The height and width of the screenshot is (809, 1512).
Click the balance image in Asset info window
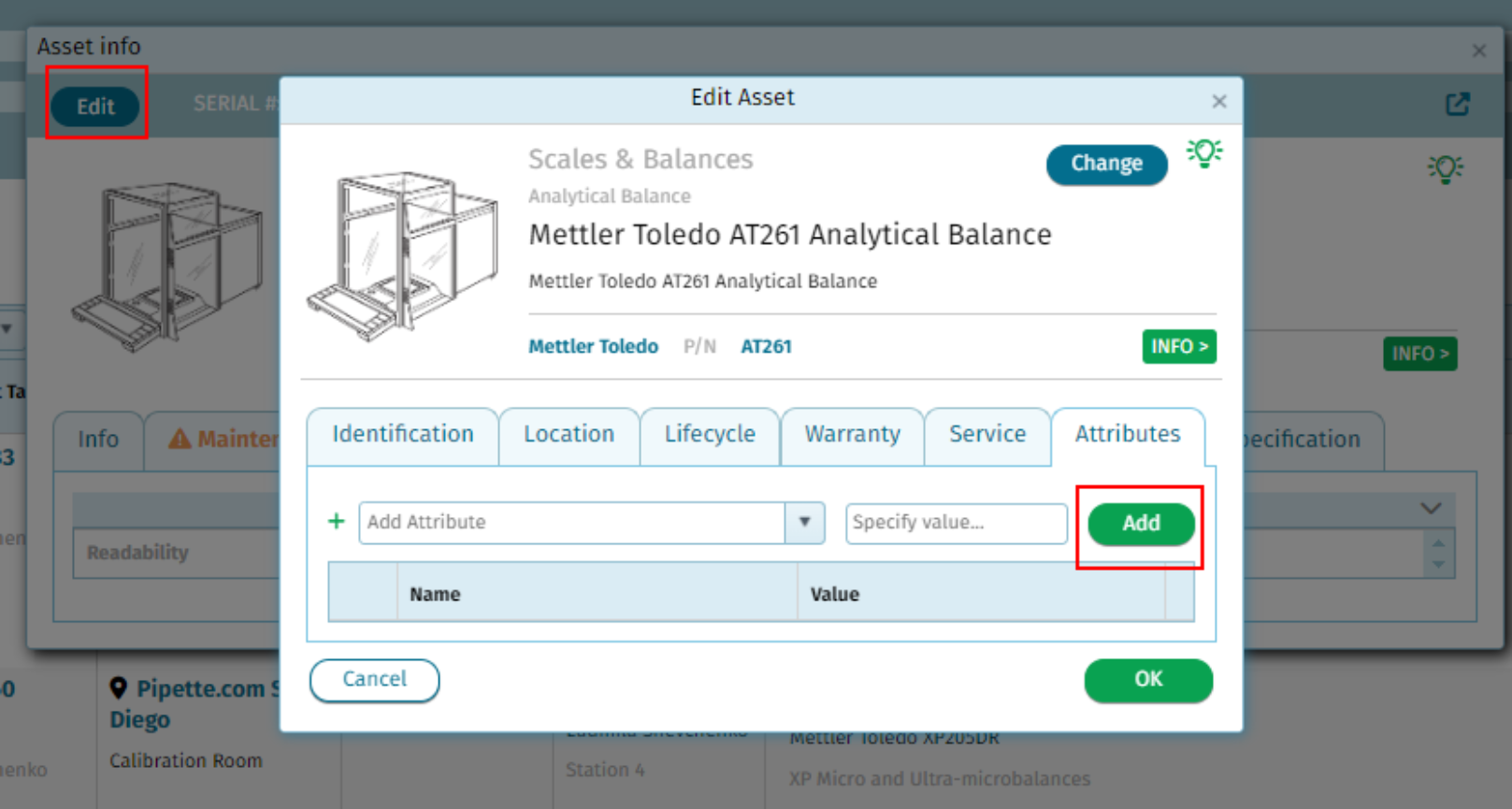168,267
